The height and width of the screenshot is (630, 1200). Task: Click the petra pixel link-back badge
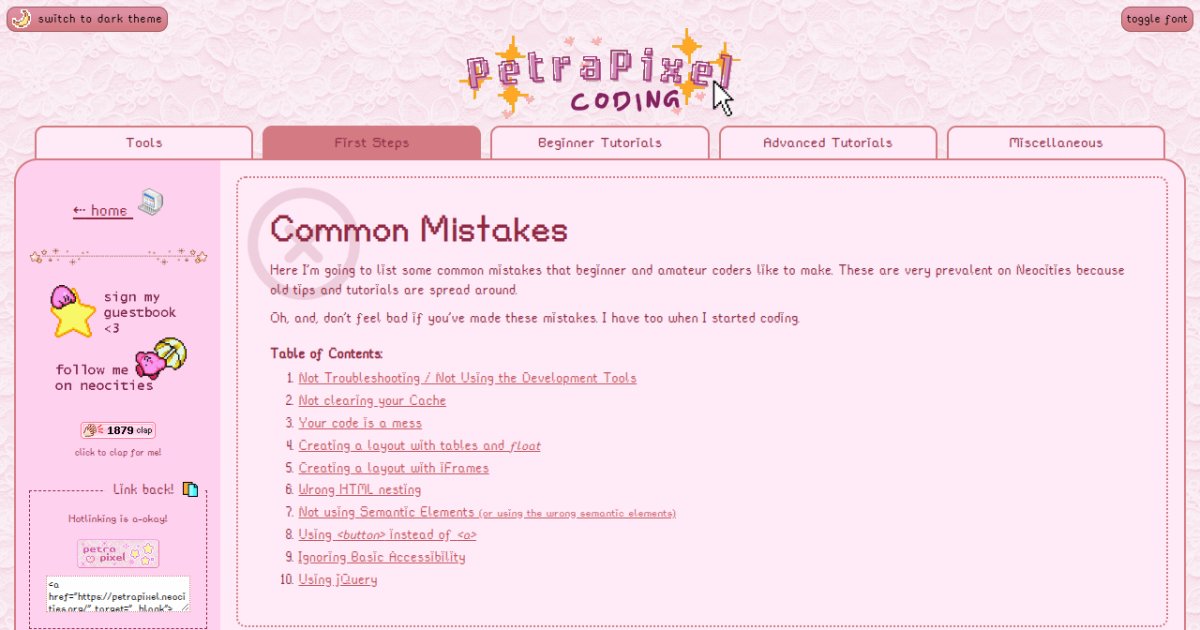point(118,553)
